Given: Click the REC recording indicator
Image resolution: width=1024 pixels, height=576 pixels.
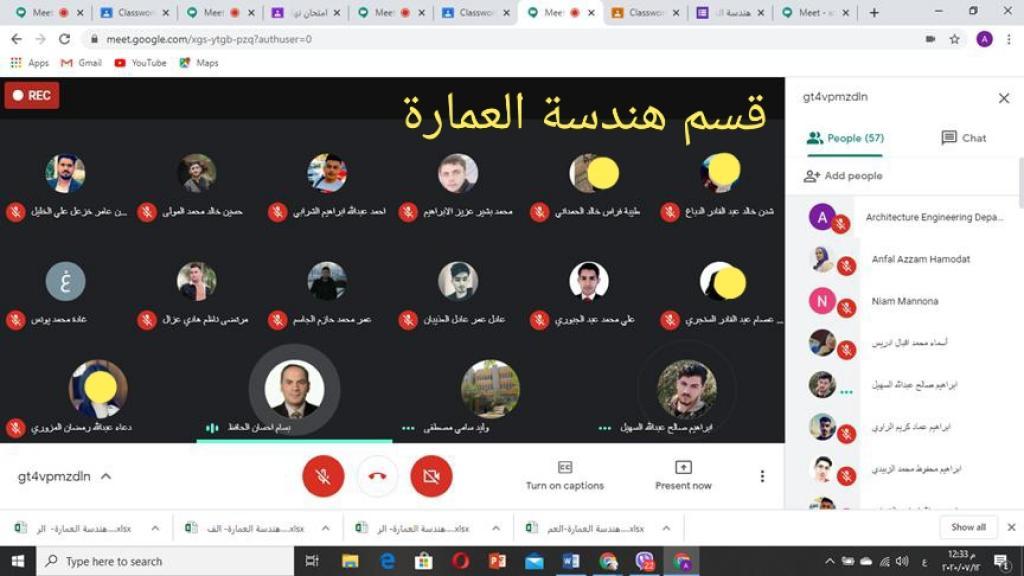Looking at the screenshot, I should tap(32, 95).
